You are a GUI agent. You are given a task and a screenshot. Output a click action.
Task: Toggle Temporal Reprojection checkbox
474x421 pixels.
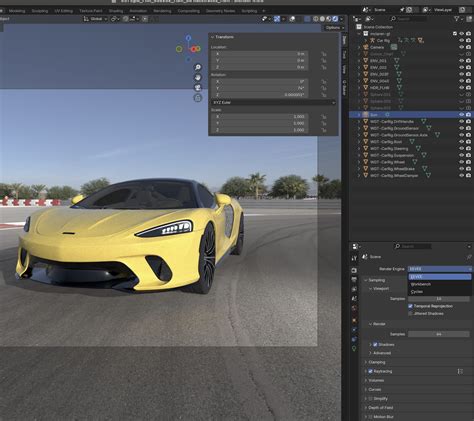pos(411,306)
